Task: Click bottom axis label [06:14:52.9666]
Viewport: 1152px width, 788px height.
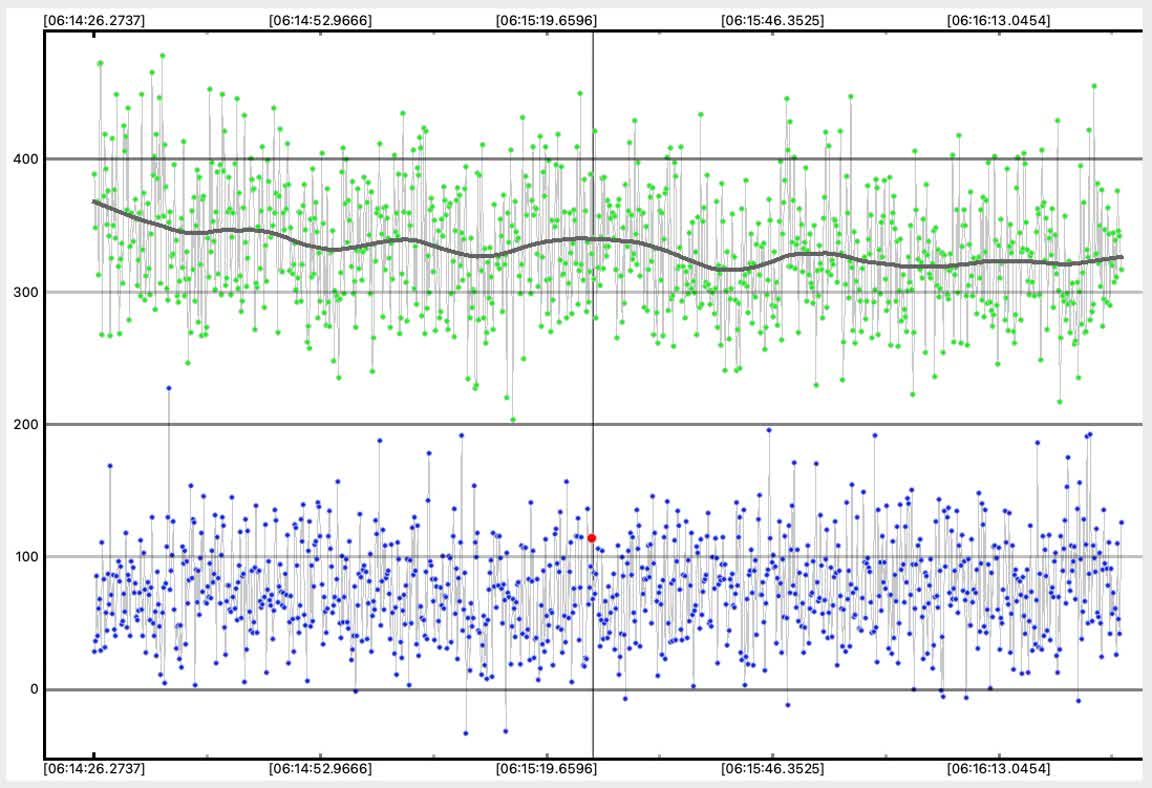Action: coord(320,769)
